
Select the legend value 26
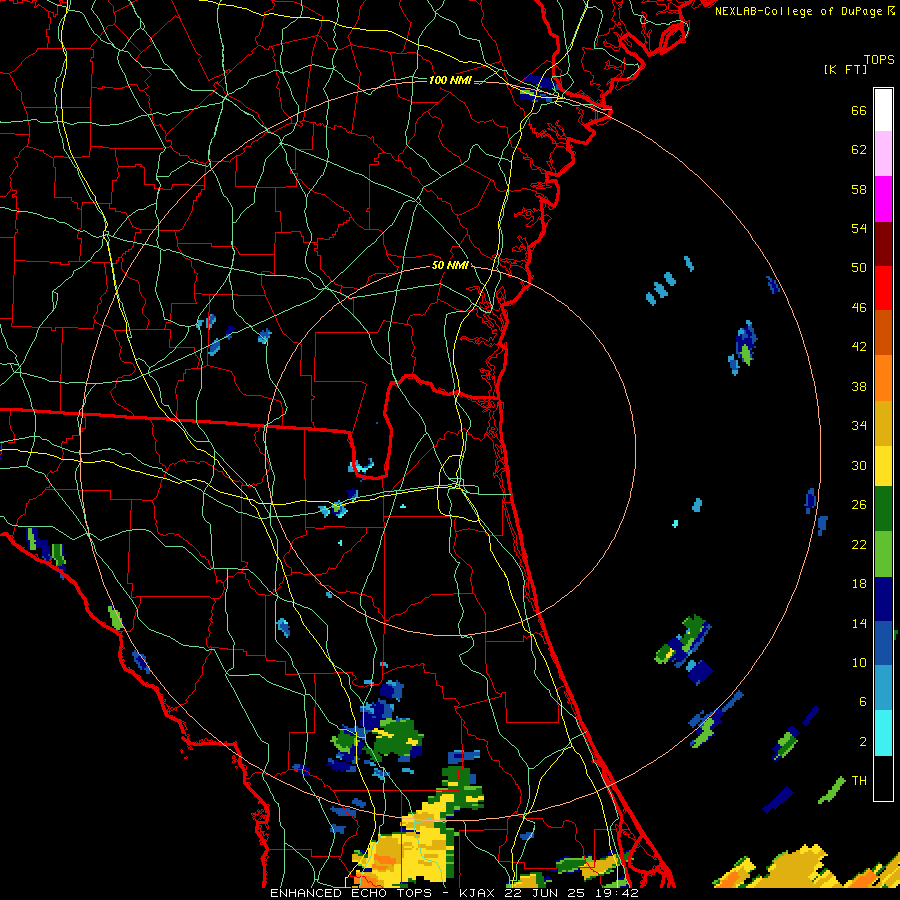[859, 505]
